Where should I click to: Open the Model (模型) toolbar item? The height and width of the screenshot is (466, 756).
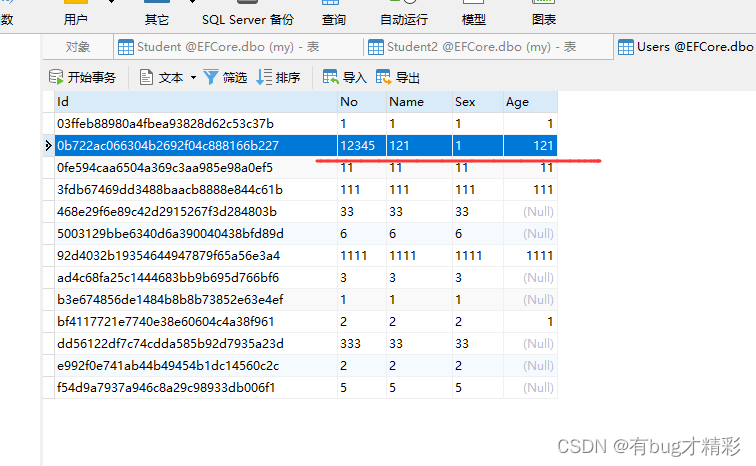473,14
